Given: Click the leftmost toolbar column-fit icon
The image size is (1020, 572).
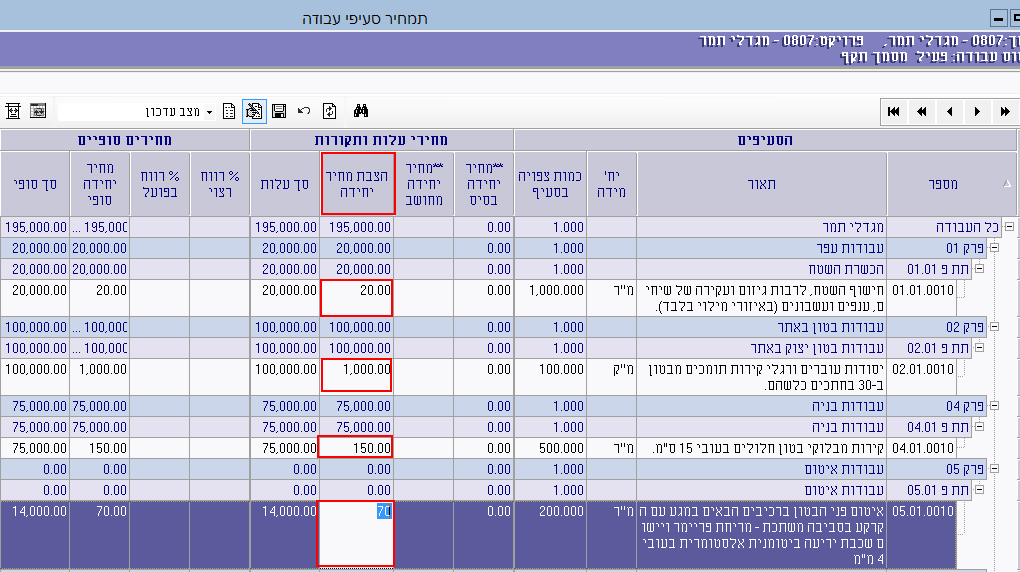Looking at the screenshot, I should pyautogui.click(x=13, y=111).
